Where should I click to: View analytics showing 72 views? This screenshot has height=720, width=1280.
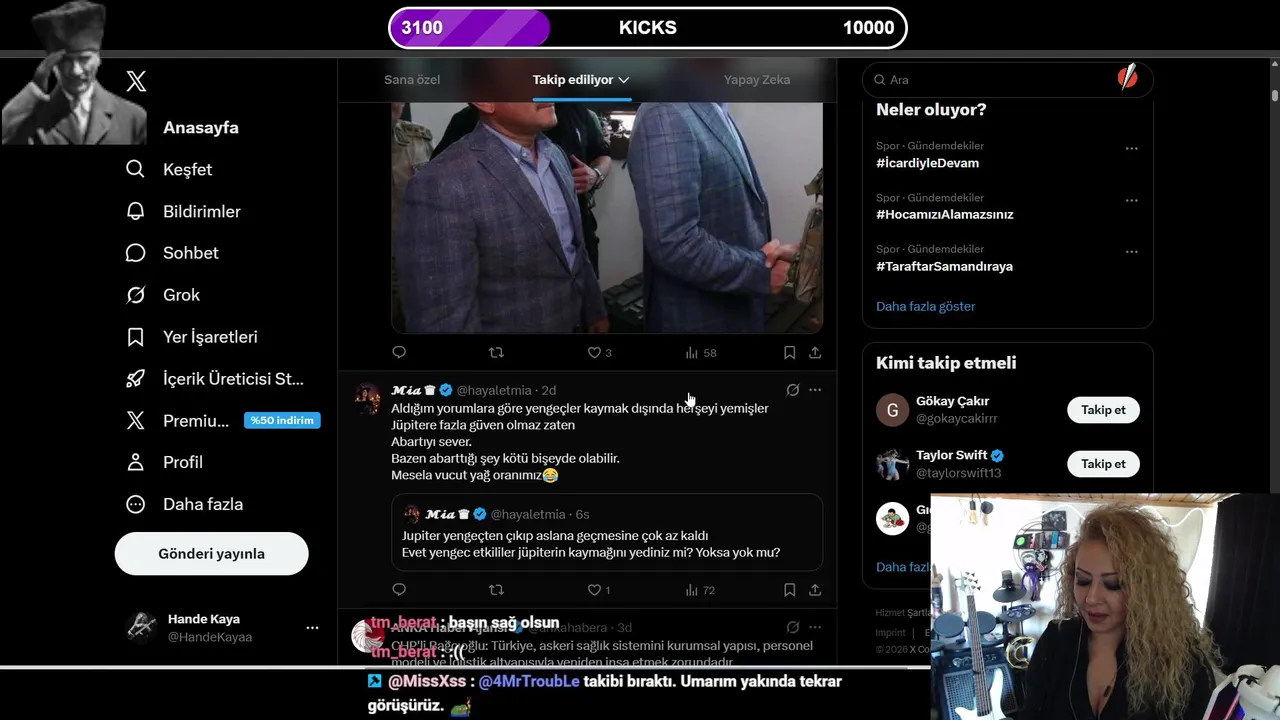(700, 590)
